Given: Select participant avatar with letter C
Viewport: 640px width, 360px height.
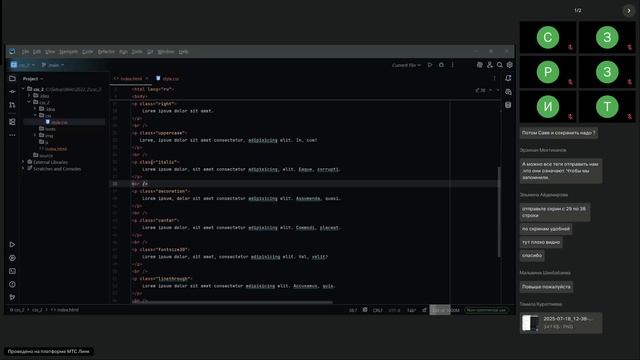Looking at the screenshot, I should coord(548,37).
